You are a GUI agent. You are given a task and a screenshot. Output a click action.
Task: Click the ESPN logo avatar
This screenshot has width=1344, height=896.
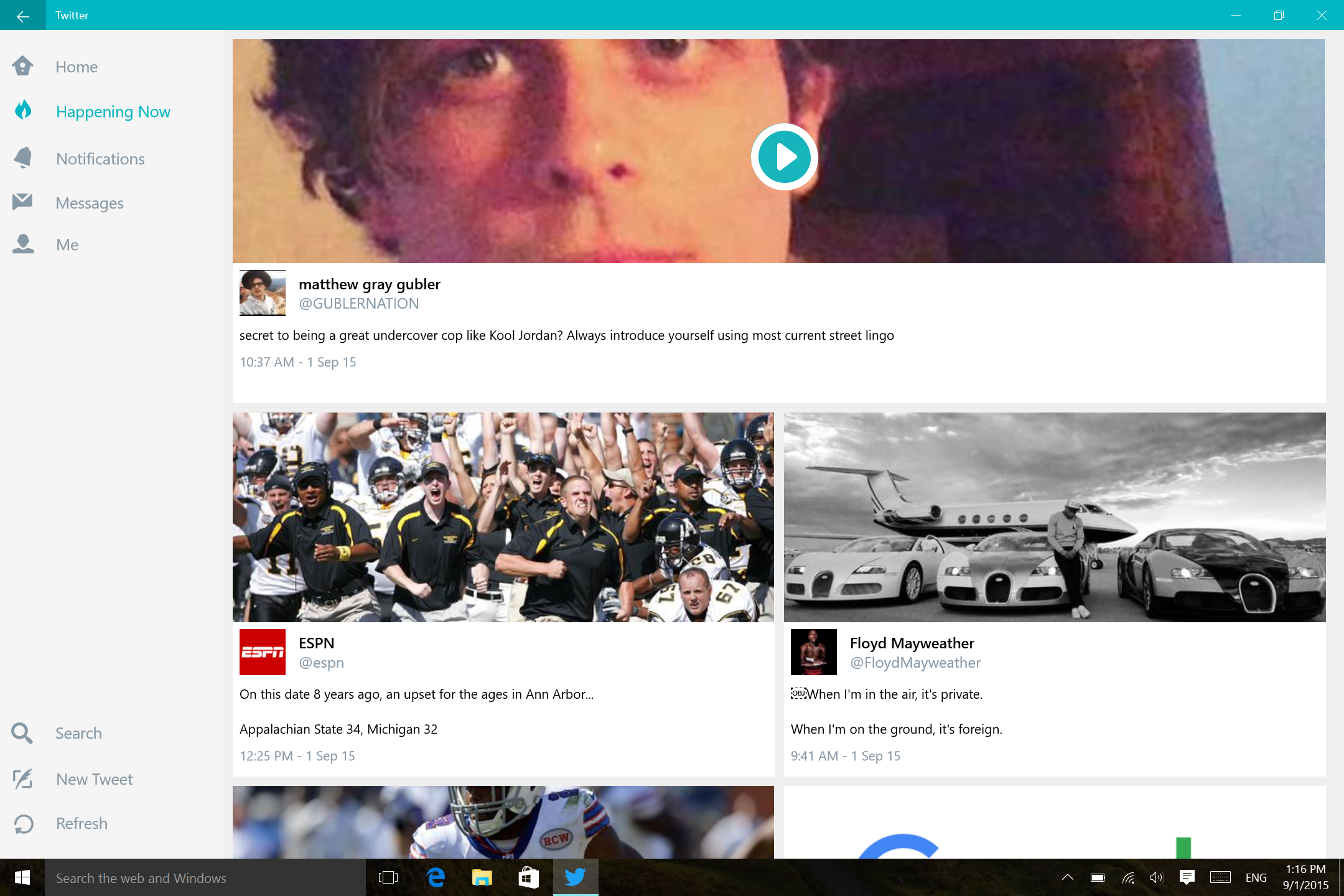pos(263,652)
